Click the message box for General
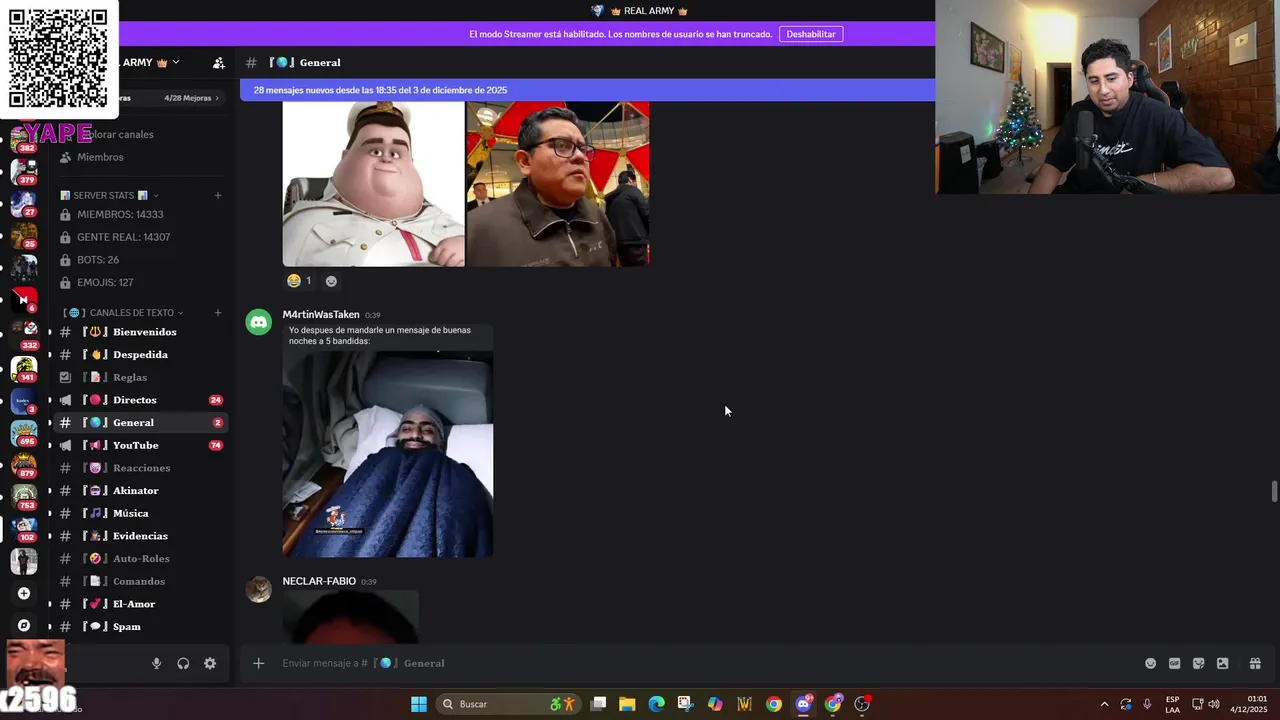The image size is (1280, 720). pos(700,663)
